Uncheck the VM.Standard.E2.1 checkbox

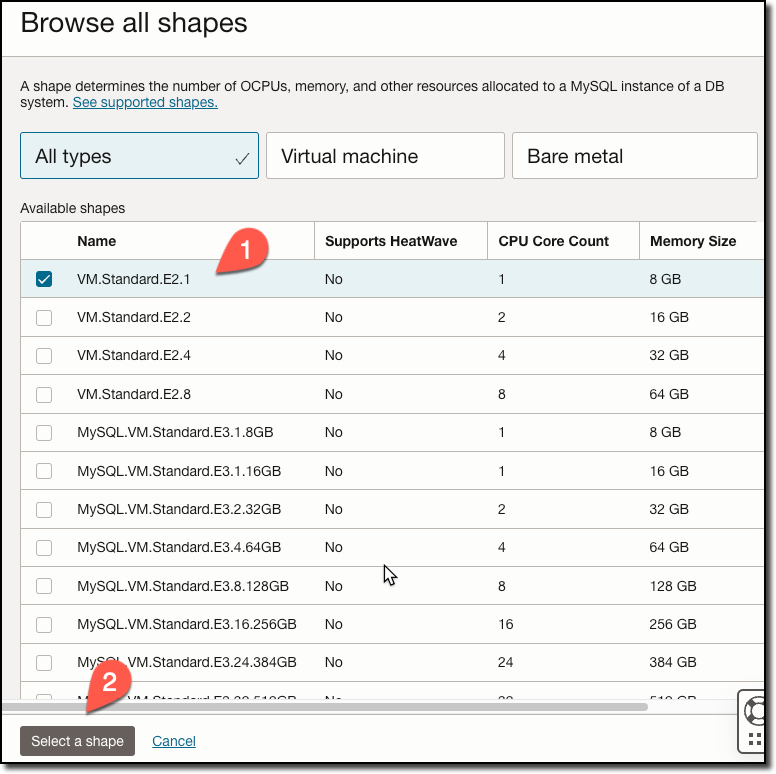(44, 279)
